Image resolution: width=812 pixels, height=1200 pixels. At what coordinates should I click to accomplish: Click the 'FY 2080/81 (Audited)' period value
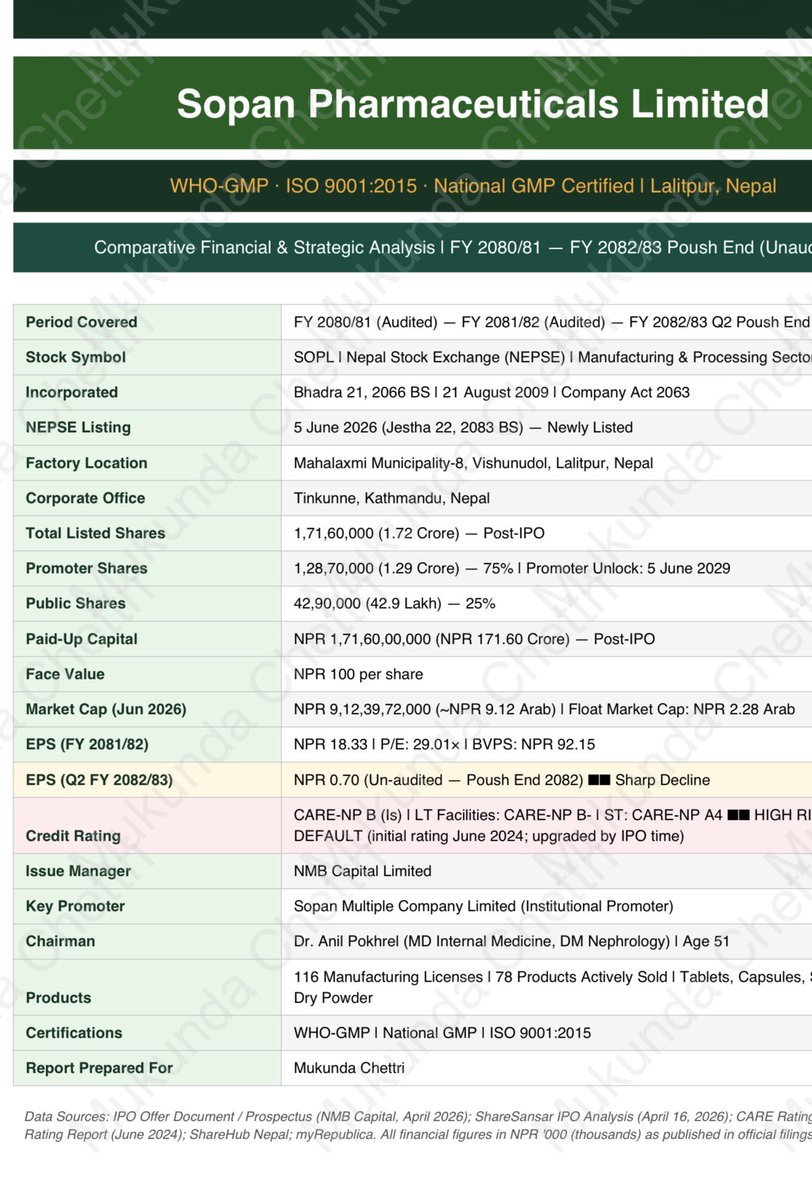coord(552,322)
